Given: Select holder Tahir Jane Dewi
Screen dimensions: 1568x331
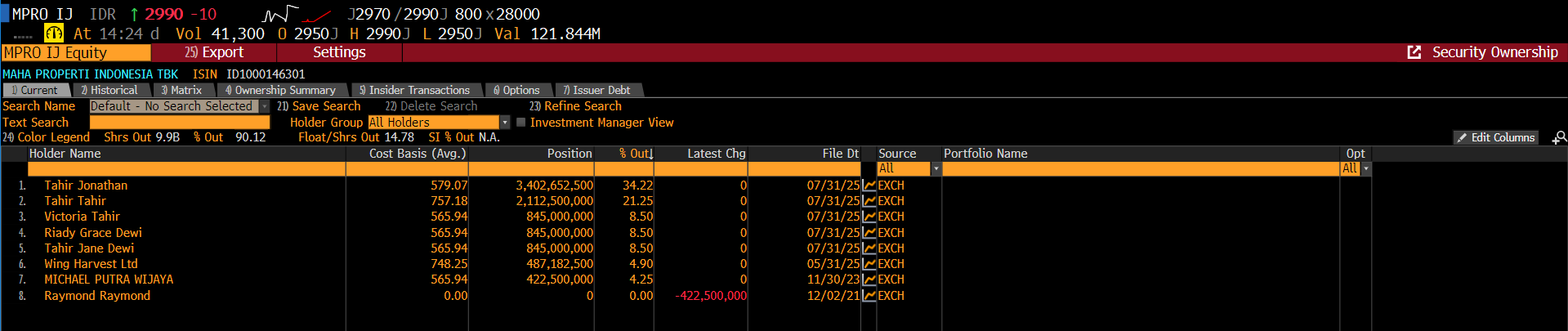Looking at the screenshot, I should coord(89,248).
